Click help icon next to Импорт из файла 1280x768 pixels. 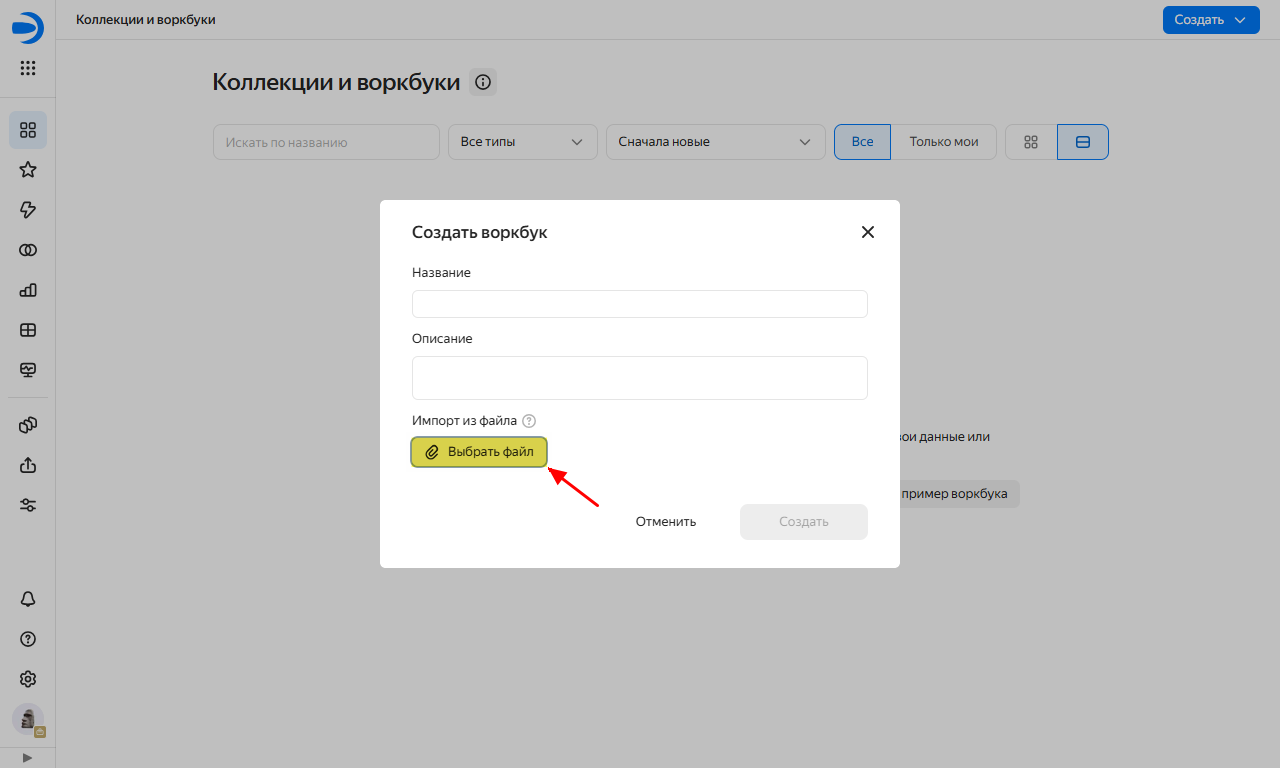[x=529, y=421]
